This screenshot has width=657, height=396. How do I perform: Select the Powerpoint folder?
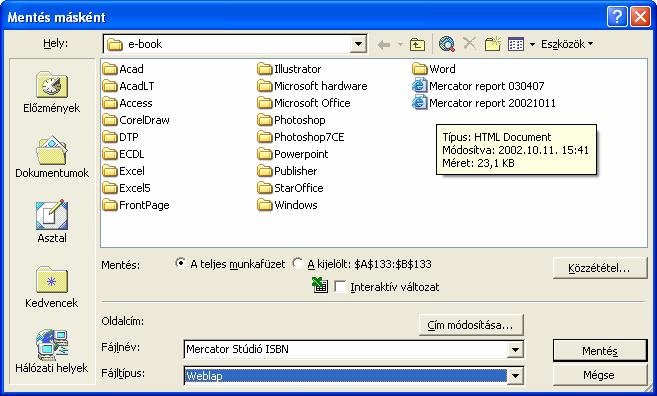point(293,154)
